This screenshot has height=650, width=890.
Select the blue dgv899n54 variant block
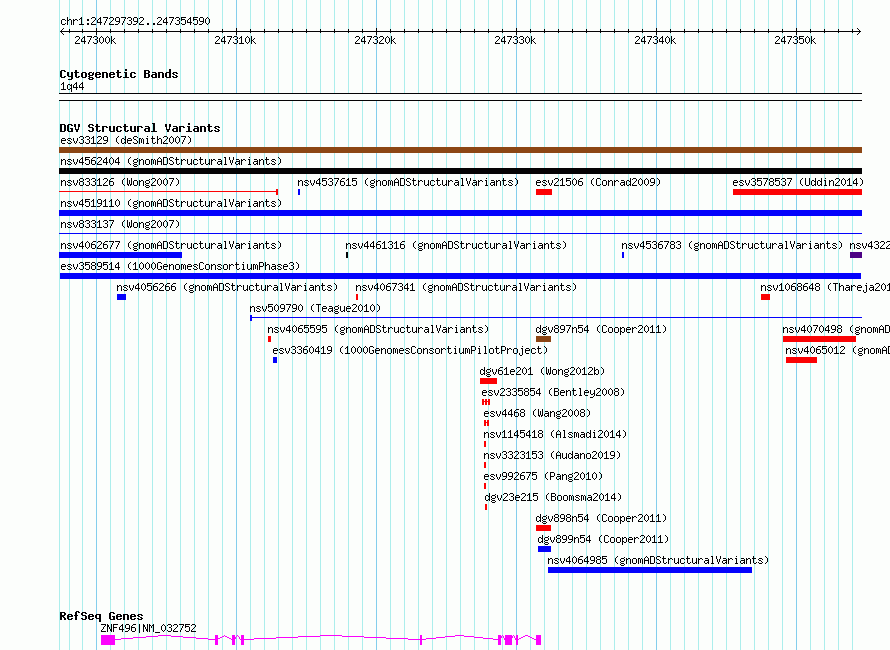point(544,549)
